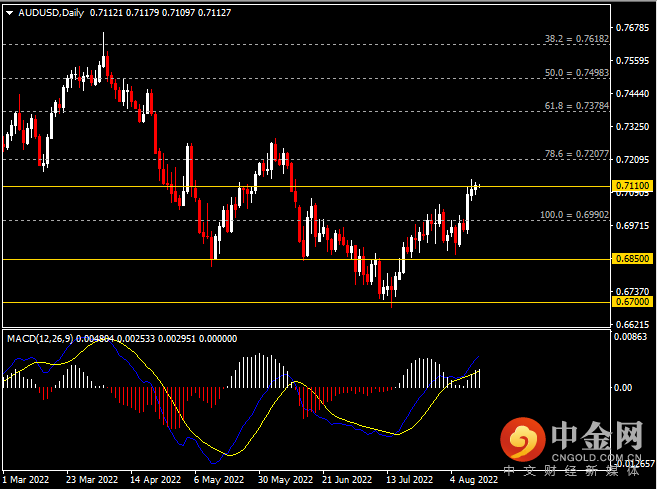Click the 0.69715 price scale value
This screenshot has width=657, height=489.
coord(632,225)
